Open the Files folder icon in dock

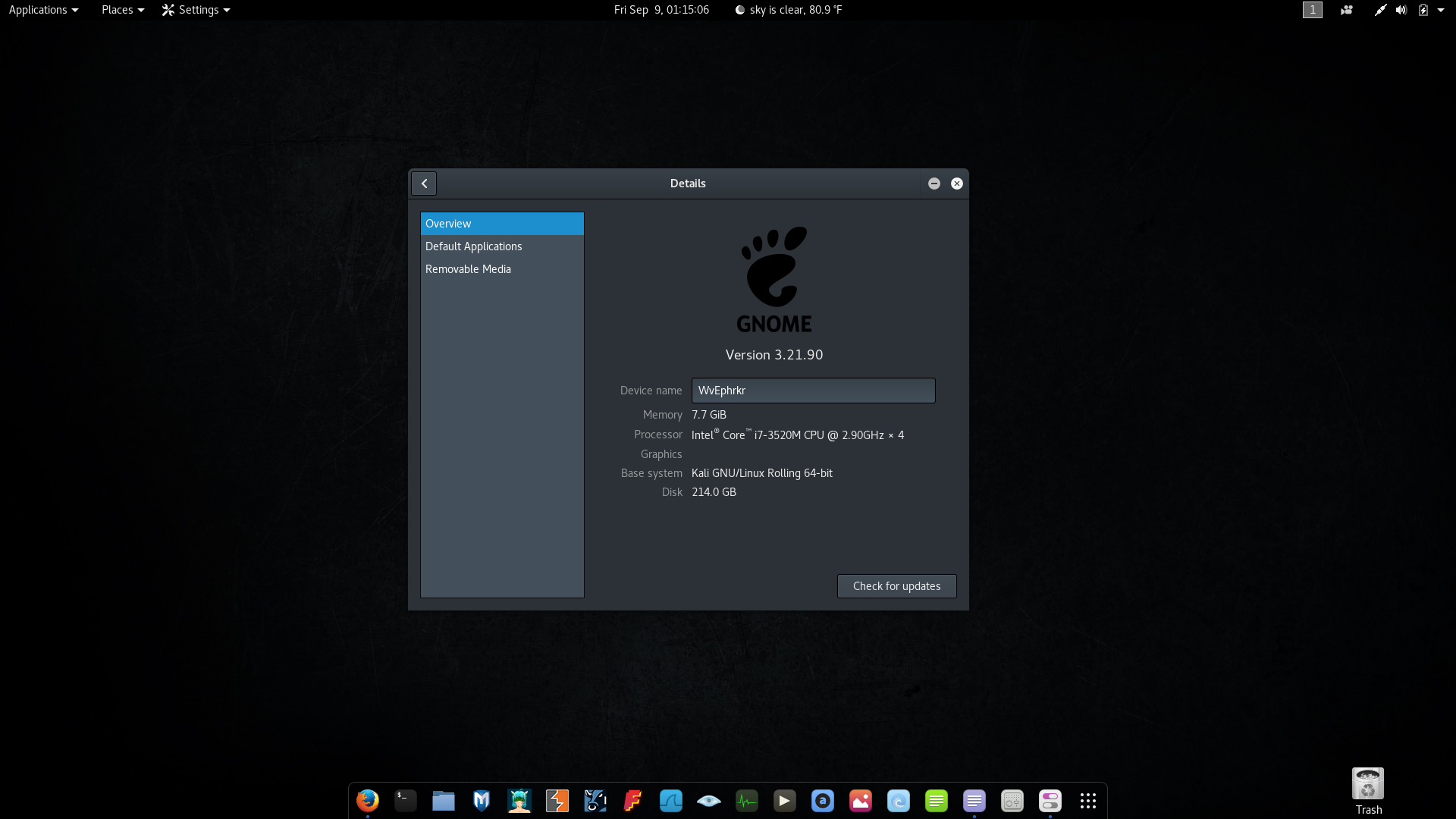(x=444, y=801)
